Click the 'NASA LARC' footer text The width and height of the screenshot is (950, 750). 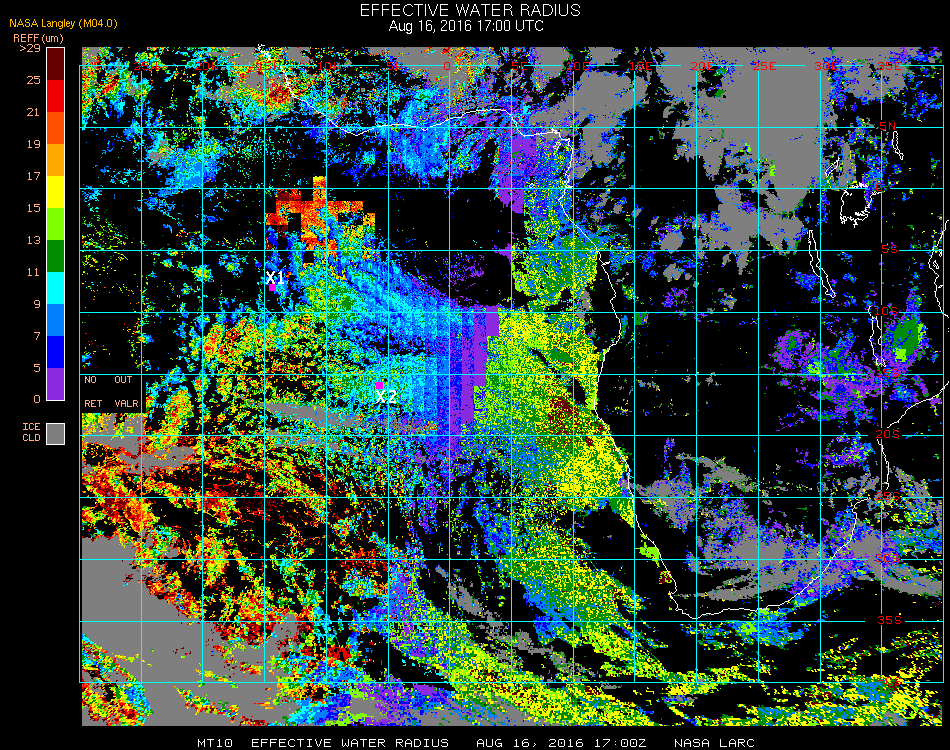point(714,743)
